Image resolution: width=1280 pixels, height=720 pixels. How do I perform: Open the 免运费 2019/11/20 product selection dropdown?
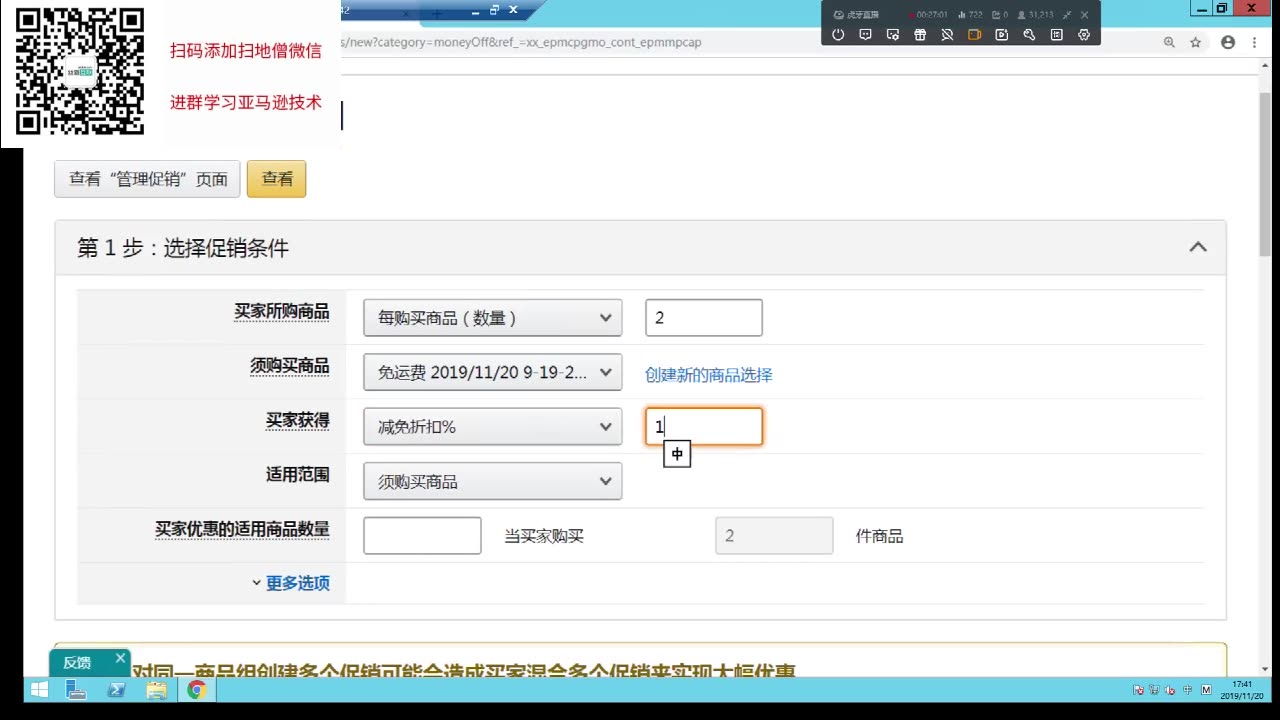coord(492,372)
